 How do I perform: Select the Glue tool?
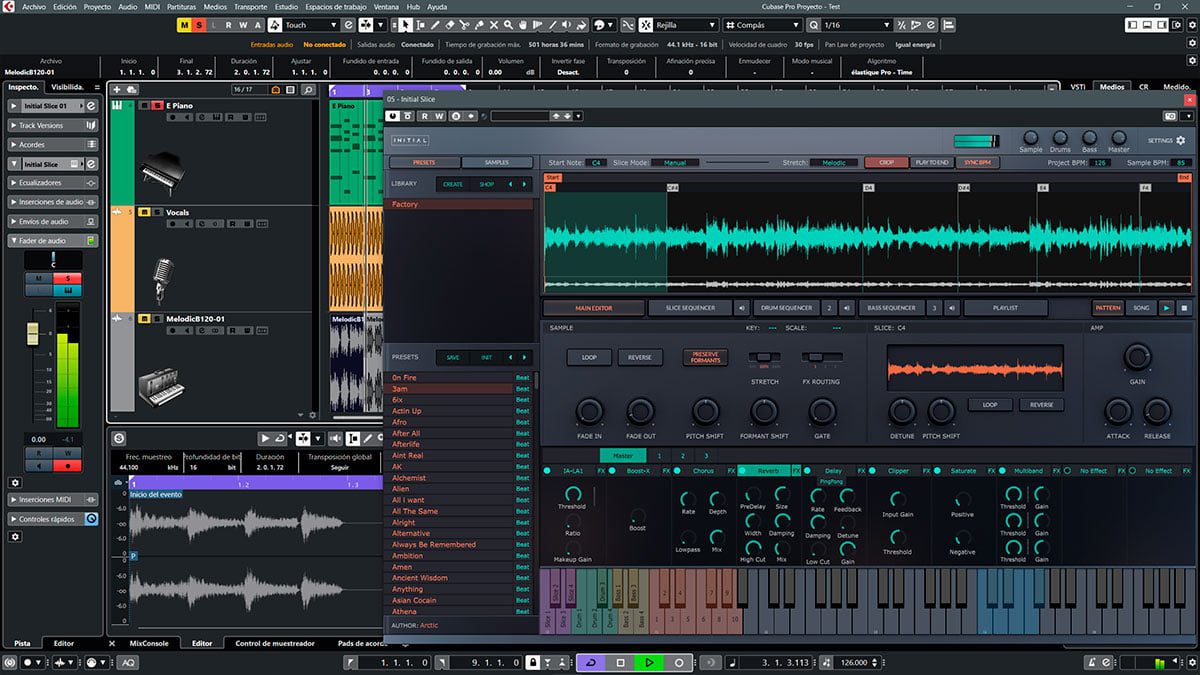tap(481, 24)
